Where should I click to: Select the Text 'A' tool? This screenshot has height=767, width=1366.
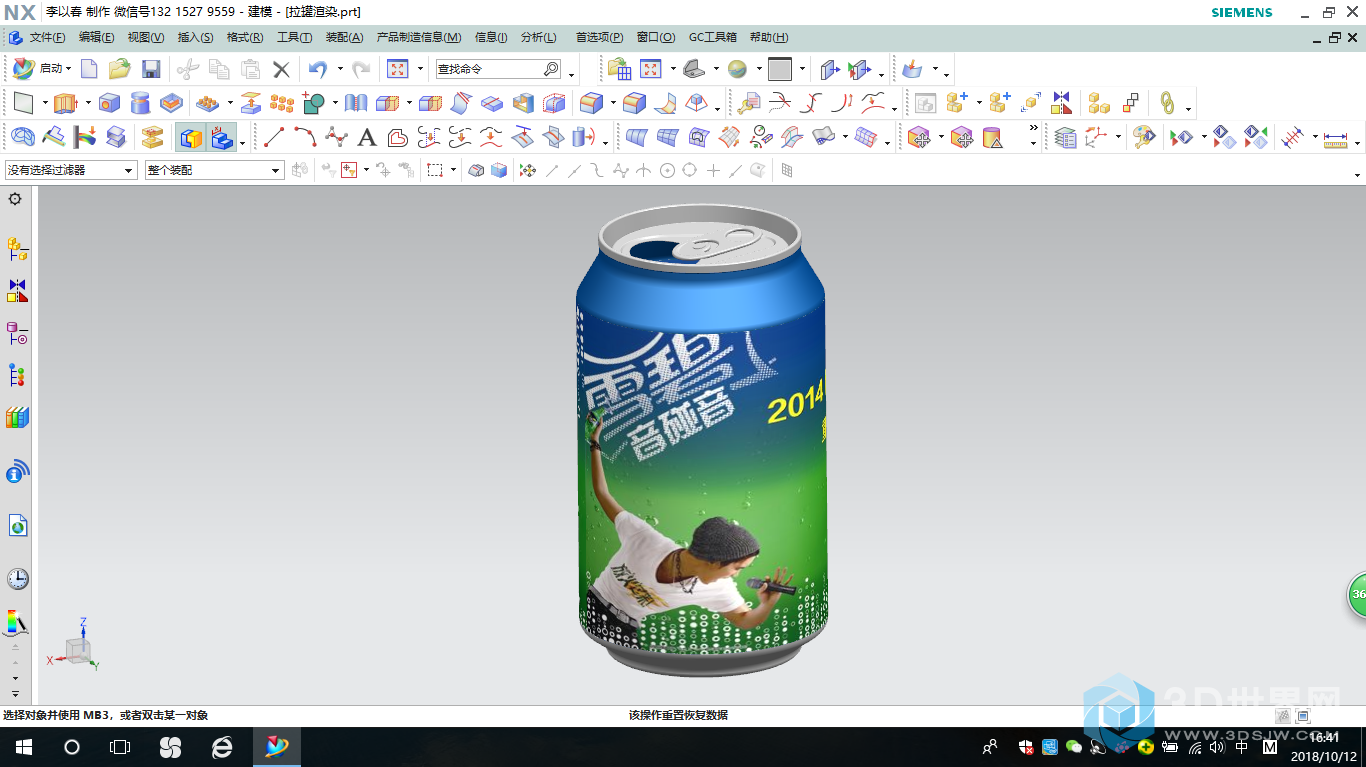click(x=367, y=137)
